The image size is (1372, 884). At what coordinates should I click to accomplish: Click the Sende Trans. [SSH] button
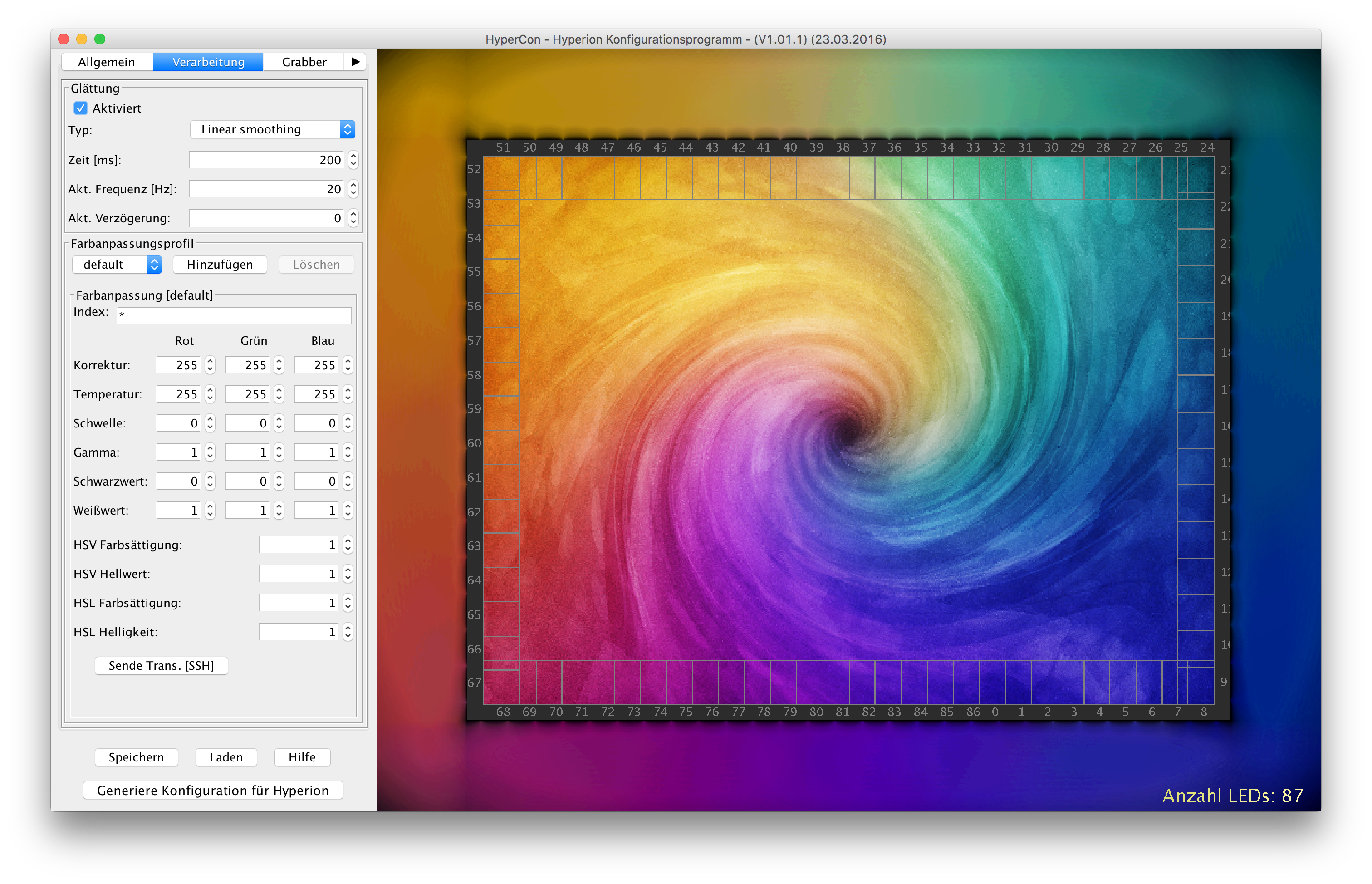(161, 665)
